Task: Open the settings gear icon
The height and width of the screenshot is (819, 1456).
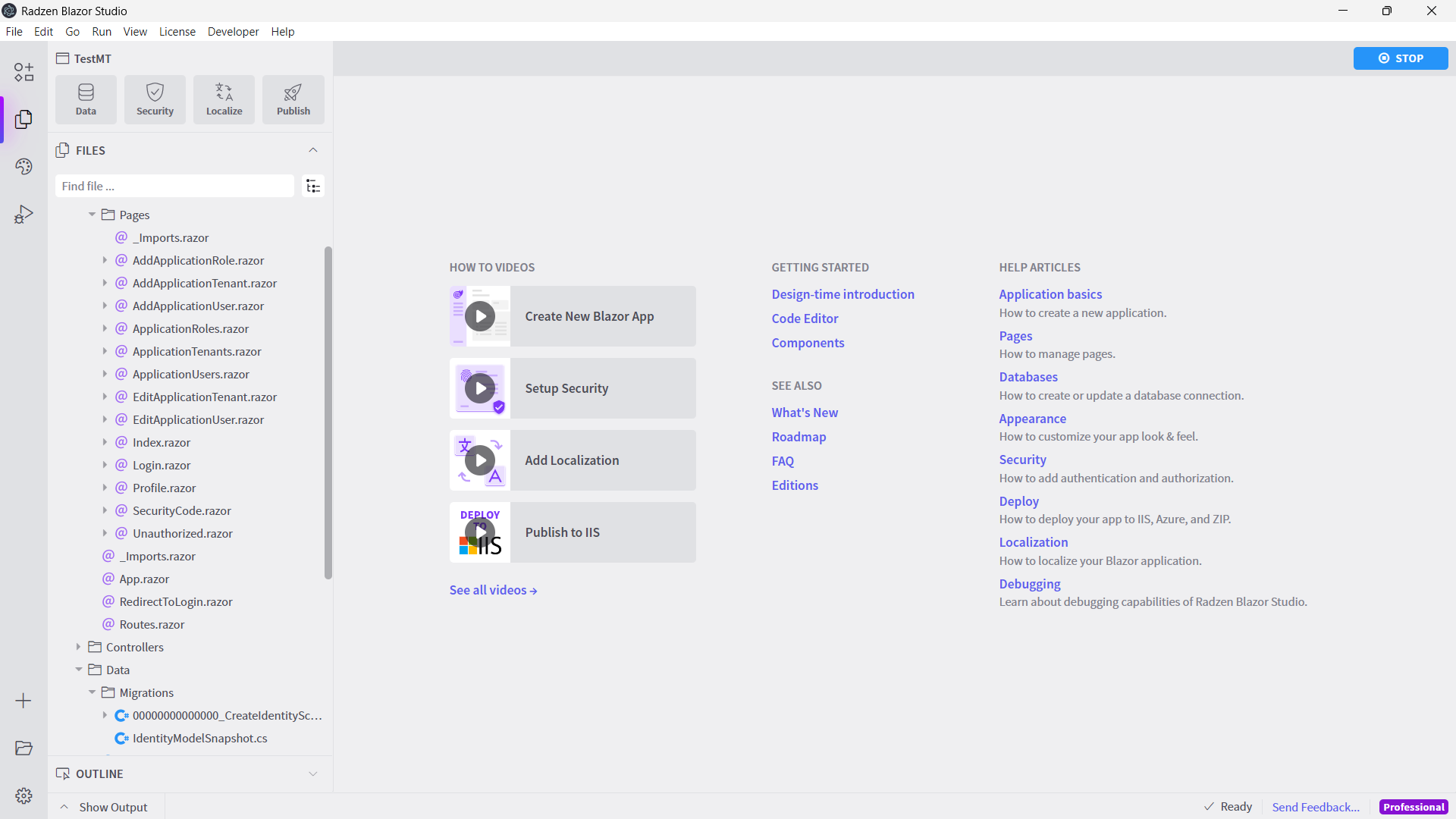Action: [x=24, y=795]
